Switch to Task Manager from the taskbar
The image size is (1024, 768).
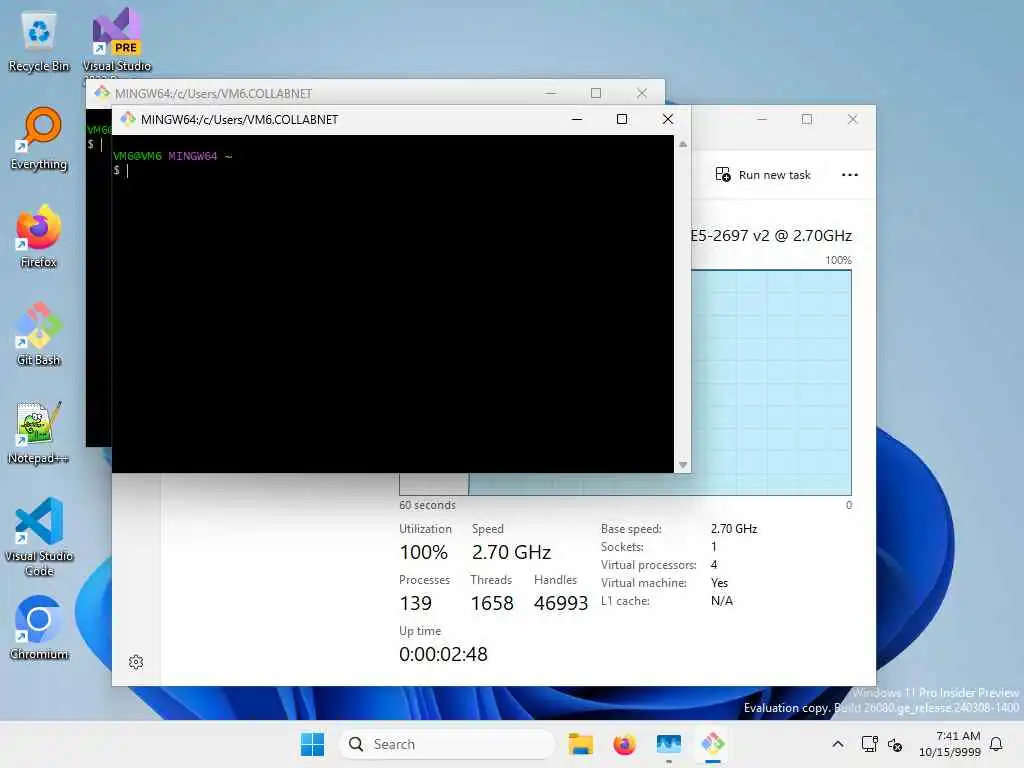(669, 744)
